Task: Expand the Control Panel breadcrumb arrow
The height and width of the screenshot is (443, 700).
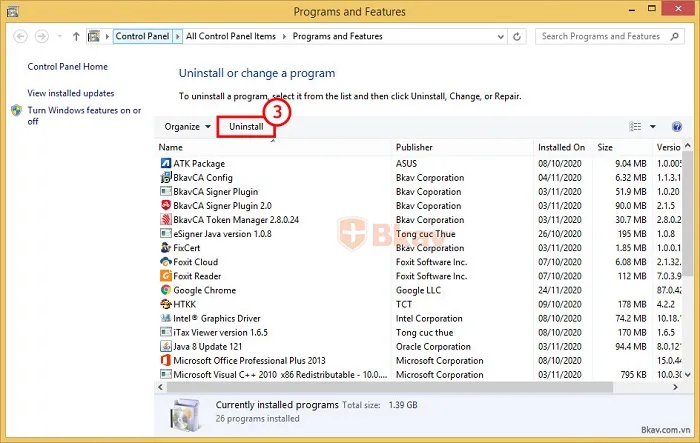Action: point(179,36)
